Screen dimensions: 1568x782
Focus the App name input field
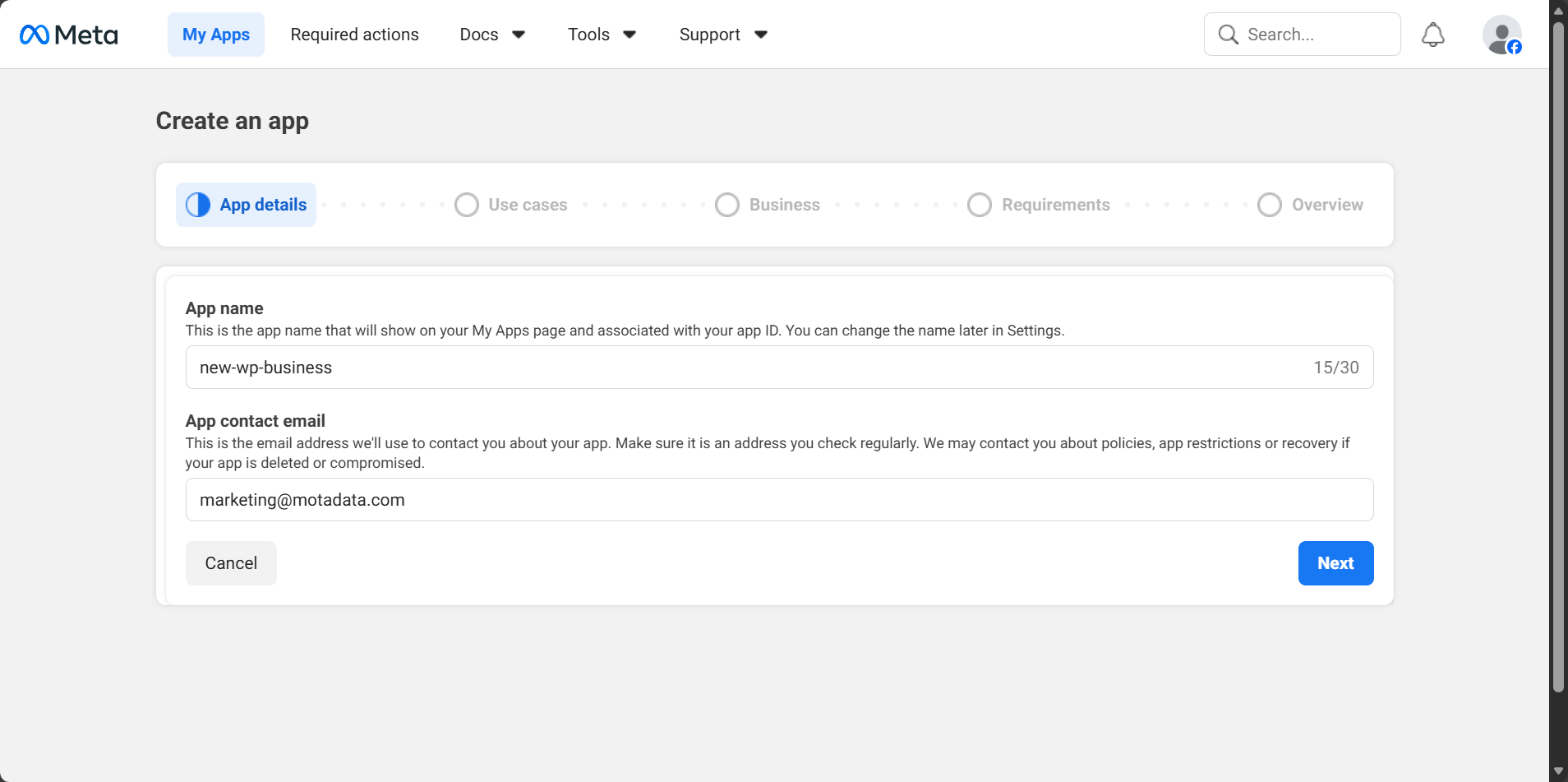[780, 368]
